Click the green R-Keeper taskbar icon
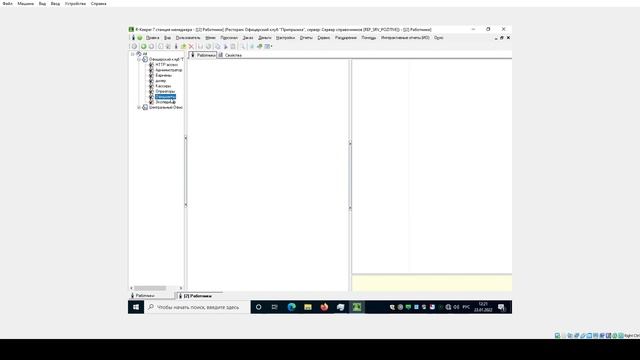The image size is (640, 360). [357, 307]
